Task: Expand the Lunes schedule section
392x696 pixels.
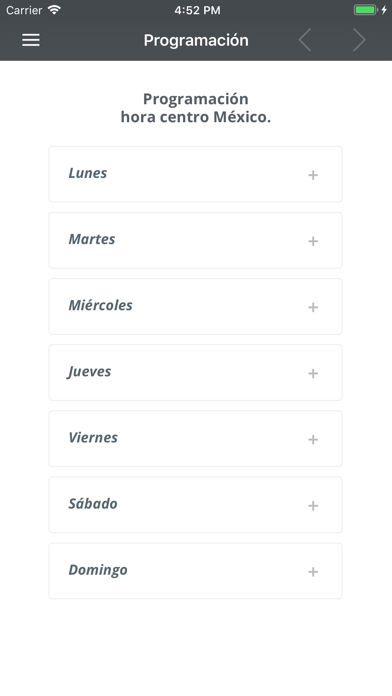Action: point(195,174)
